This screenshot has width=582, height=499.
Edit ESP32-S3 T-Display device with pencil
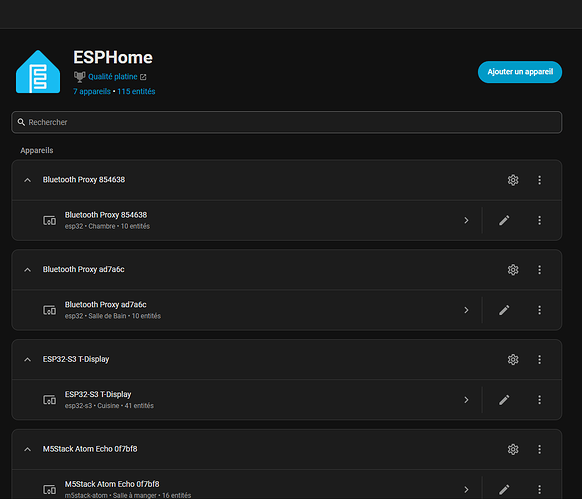[x=504, y=400]
